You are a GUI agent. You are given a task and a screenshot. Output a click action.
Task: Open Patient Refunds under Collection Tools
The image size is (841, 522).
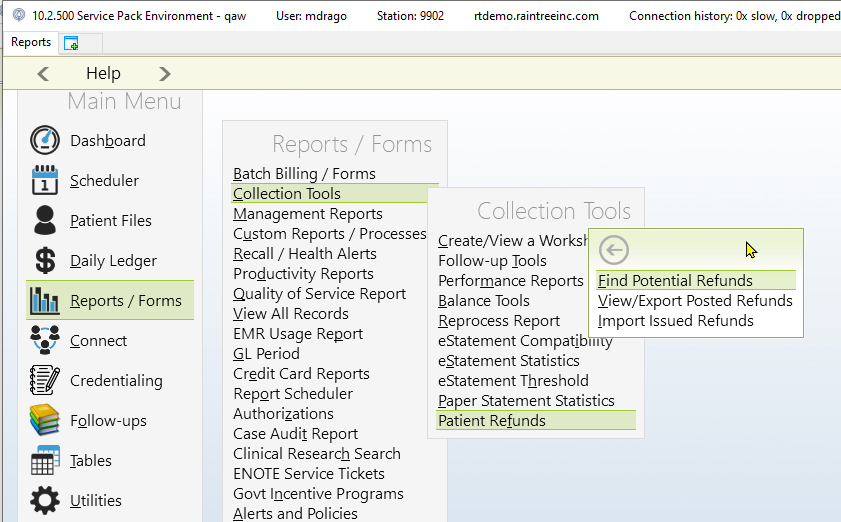pyautogui.click(x=536, y=421)
